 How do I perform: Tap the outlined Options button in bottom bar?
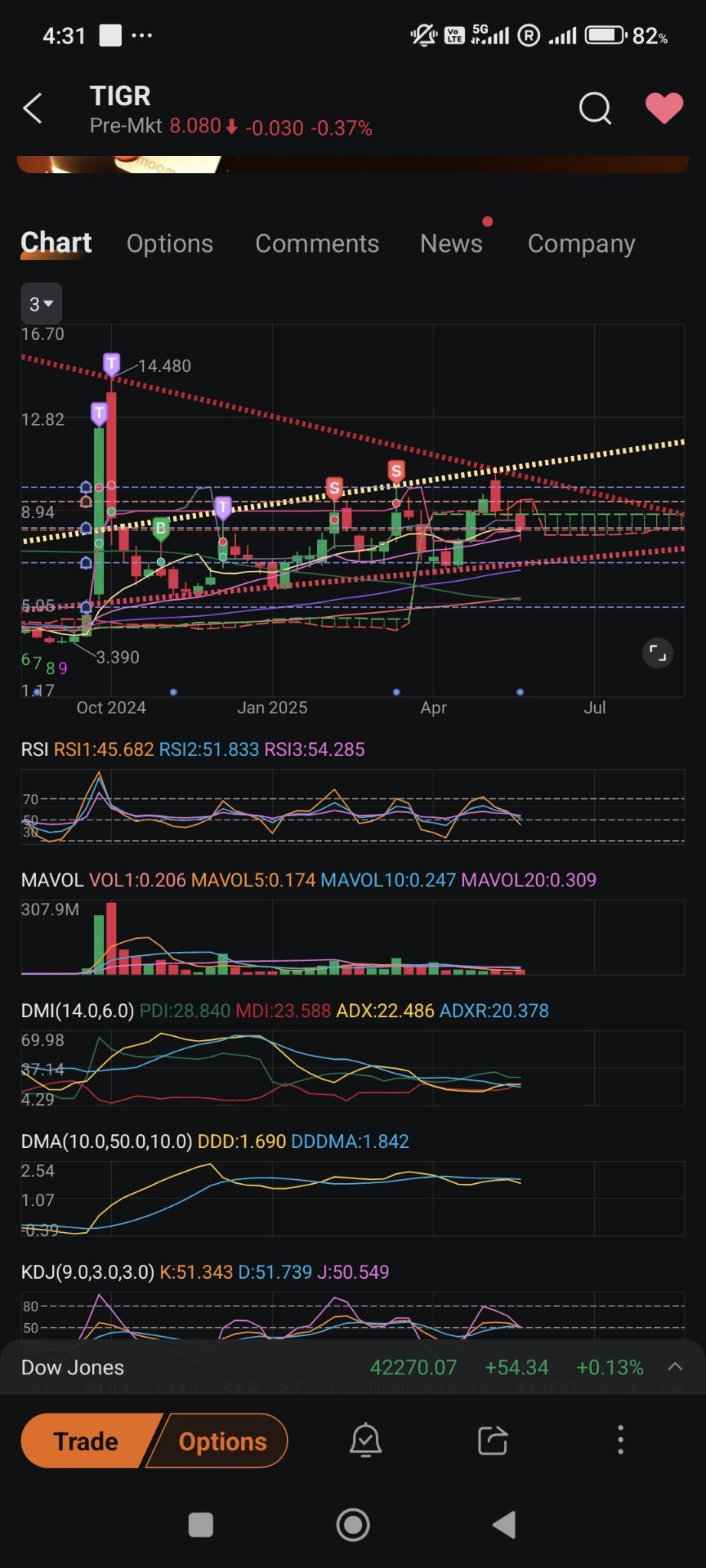222,1441
